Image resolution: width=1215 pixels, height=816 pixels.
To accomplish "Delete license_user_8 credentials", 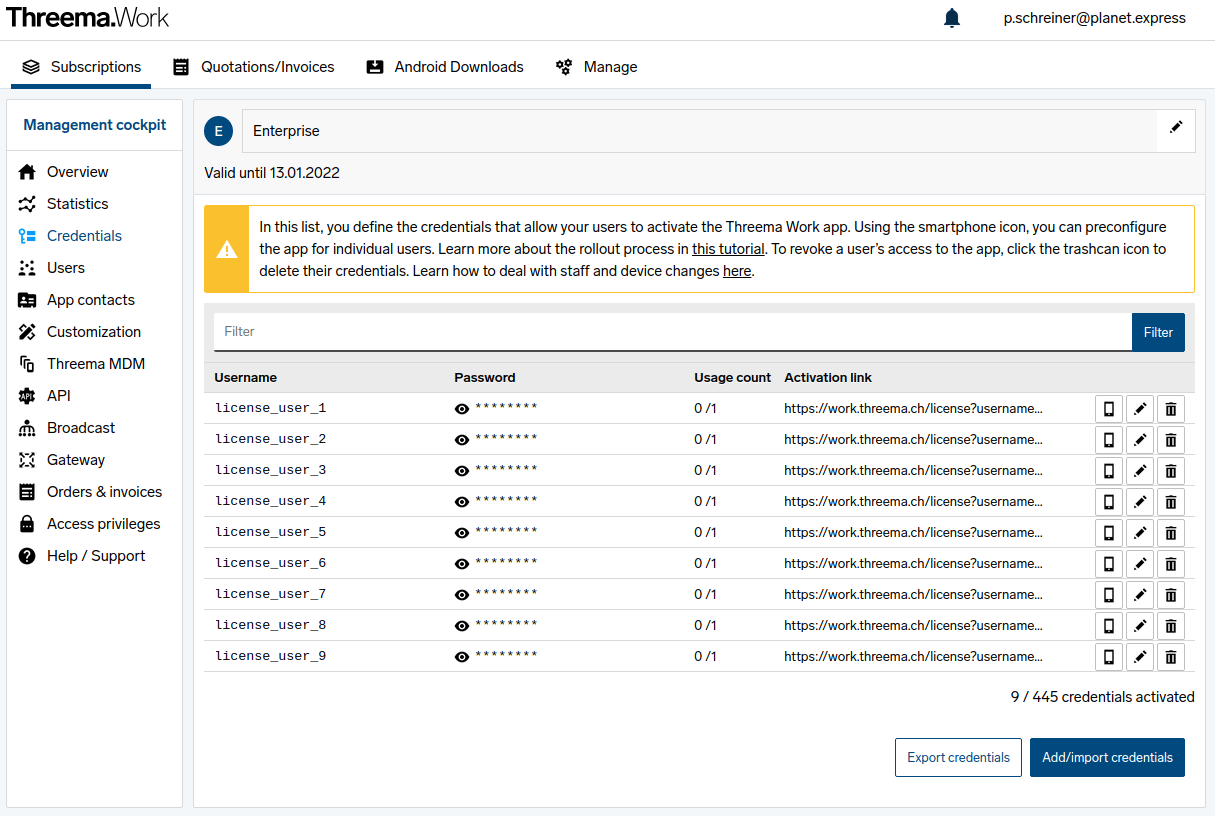I will (x=1170, y=625).
